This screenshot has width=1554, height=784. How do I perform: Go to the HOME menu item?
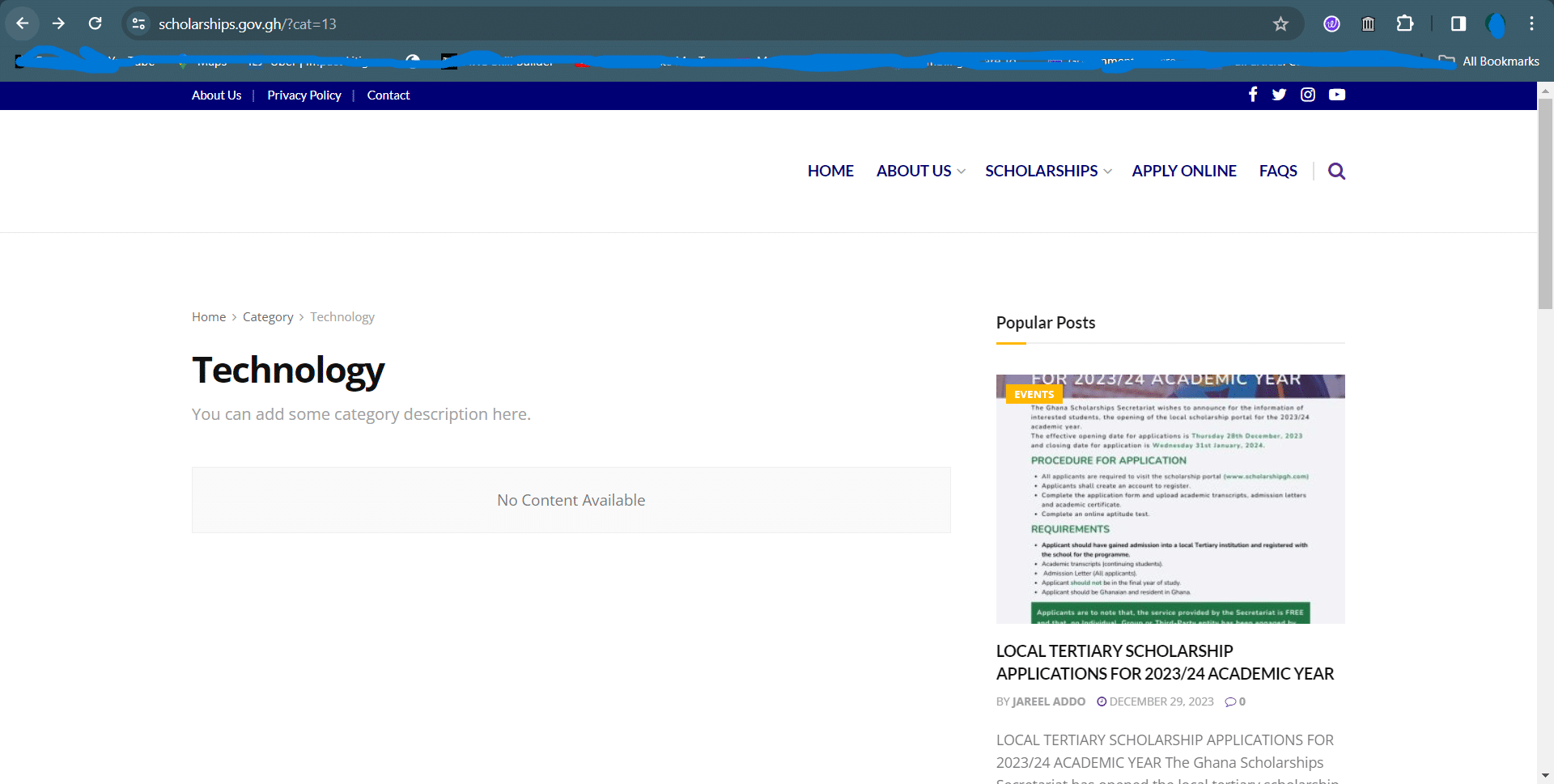click(x=830, y=172)
